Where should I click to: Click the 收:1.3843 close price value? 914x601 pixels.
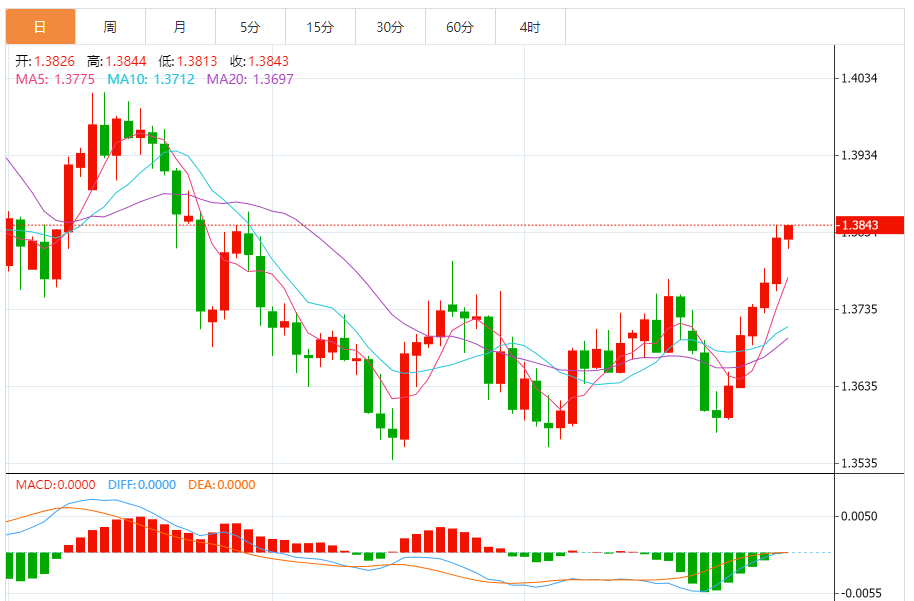point(259,61)
